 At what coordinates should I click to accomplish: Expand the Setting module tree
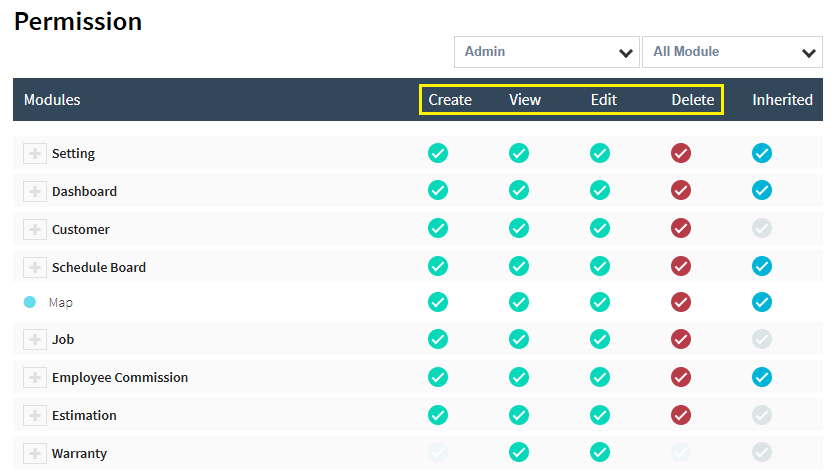35,153
